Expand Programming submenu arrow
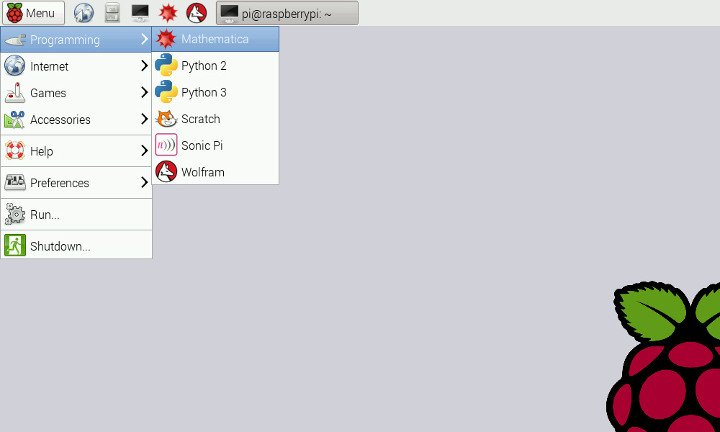Screen dimensions: 720x432 [x=144, y=39]
